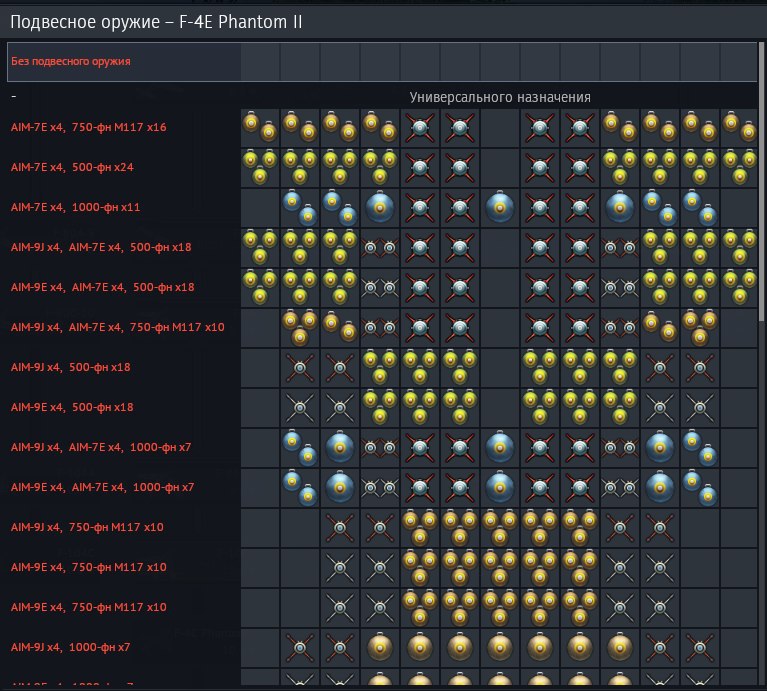Click first gold bomb icon in AIM-9J x4, 1000-фн x7 row
Image resolution: width=767 pixels, height=691 pixels.
coord(380,647)
